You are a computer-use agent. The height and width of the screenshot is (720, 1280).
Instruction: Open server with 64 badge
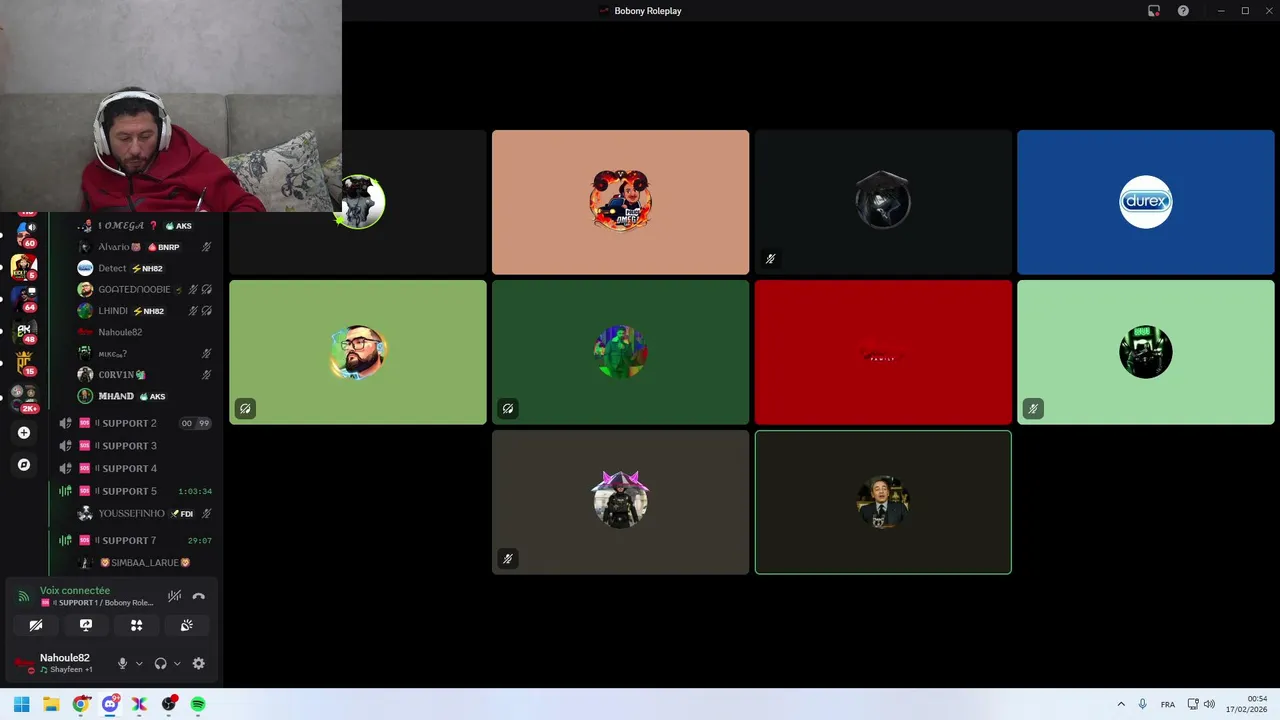point(24,298)
